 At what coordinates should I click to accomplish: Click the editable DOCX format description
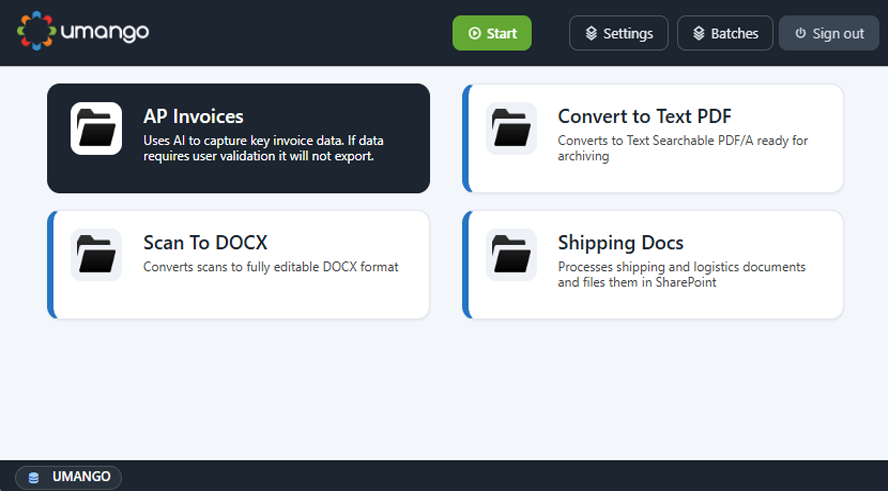click(x=271, y=267)
